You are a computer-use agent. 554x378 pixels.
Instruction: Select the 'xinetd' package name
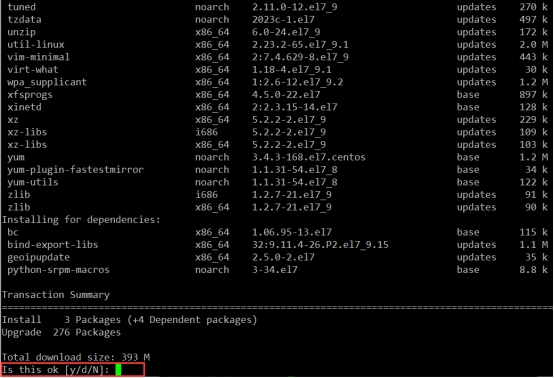tap(24, 107)
